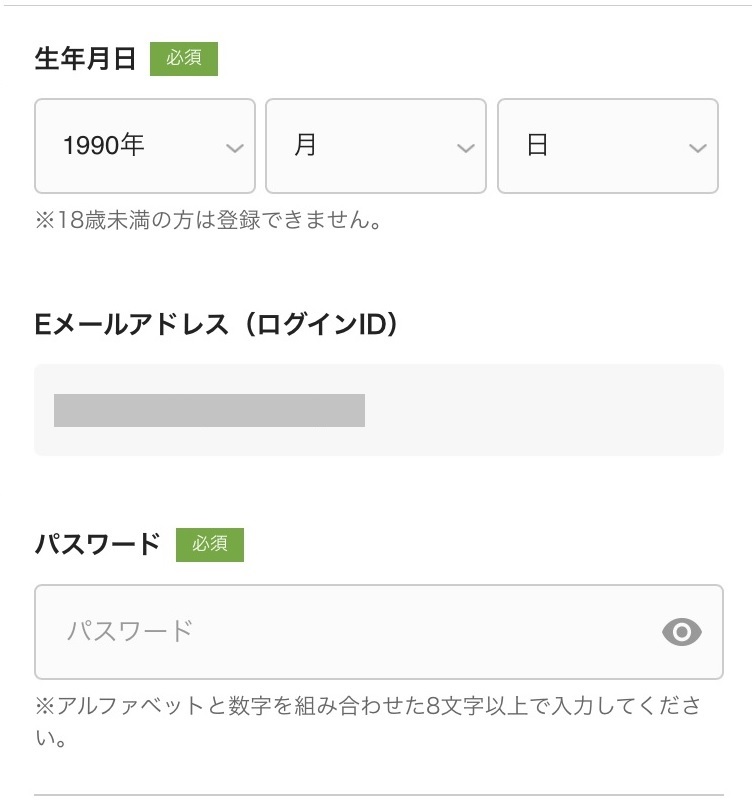Screen dimensions: 752x809
Task: Click the chevron arrow in day selector
Action: pyautogui.click(x=698, y=149)
